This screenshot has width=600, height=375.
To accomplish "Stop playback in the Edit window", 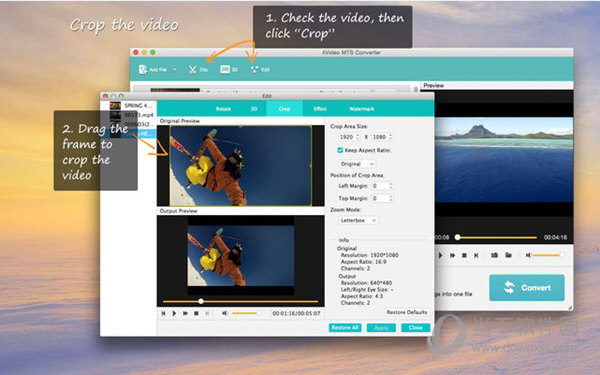I will [196, 313].
